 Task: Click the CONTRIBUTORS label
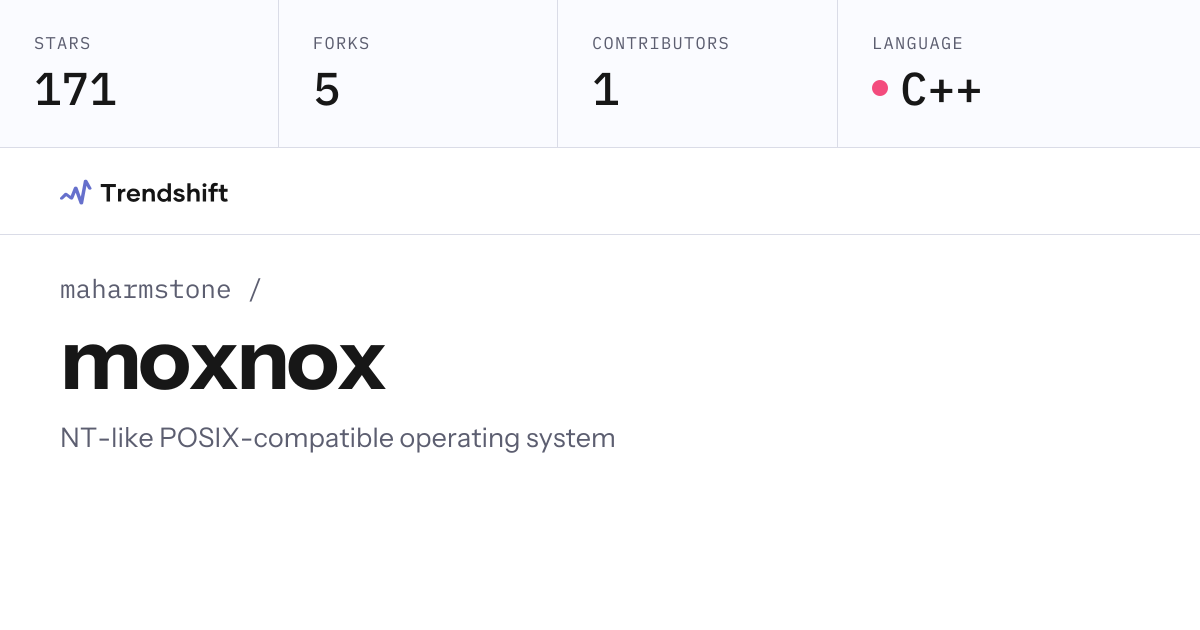[x=661, y=44]
